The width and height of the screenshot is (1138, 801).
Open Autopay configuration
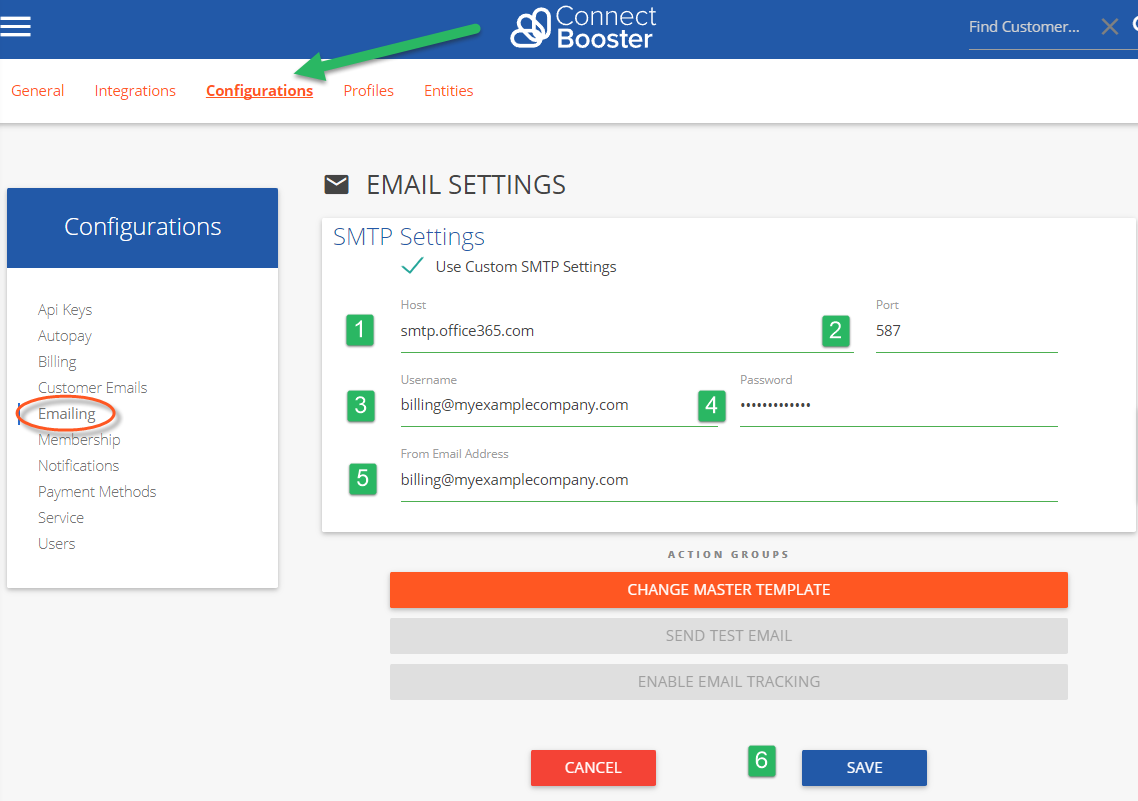[x=65, y=336]
